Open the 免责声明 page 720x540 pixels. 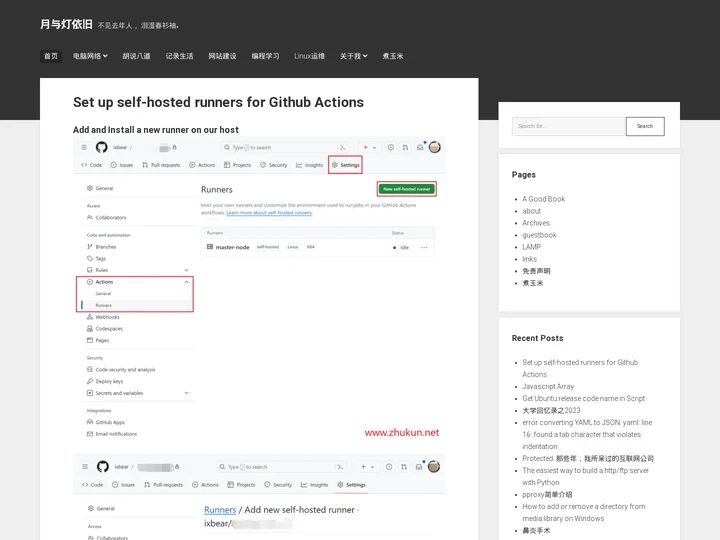pos(536,271)
